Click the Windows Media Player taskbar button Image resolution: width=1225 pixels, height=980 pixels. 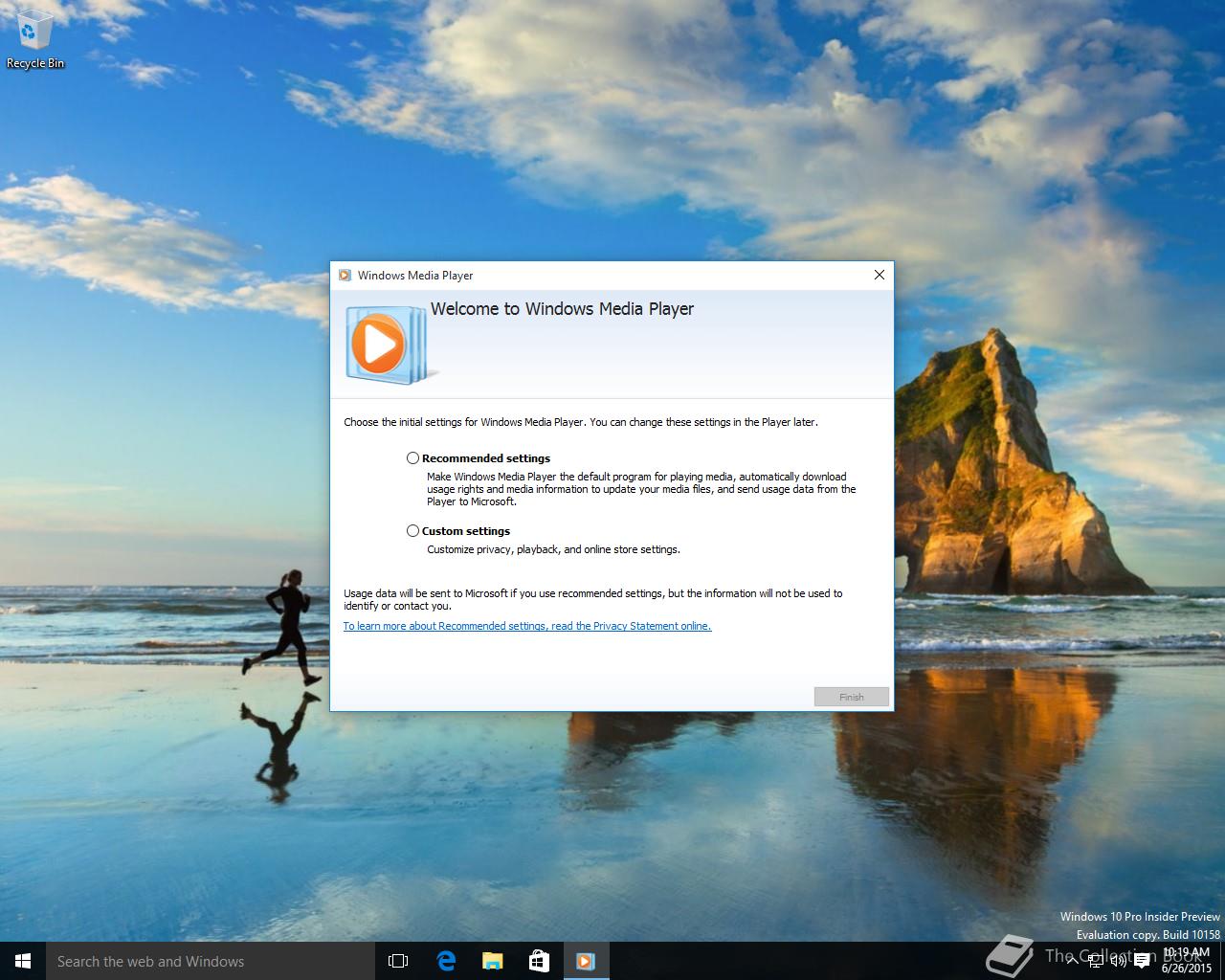(586, 961)
